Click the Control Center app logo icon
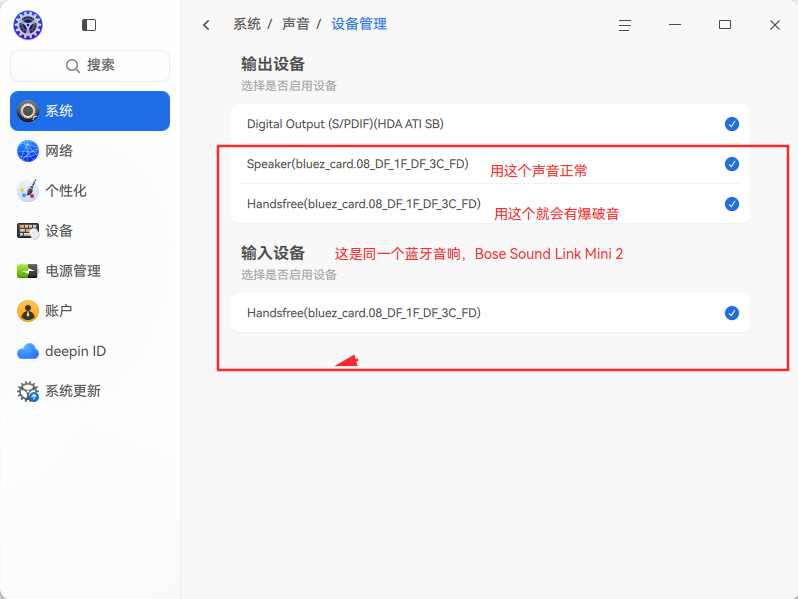Screen dimensions: 798x599 [x=28, y=25]
